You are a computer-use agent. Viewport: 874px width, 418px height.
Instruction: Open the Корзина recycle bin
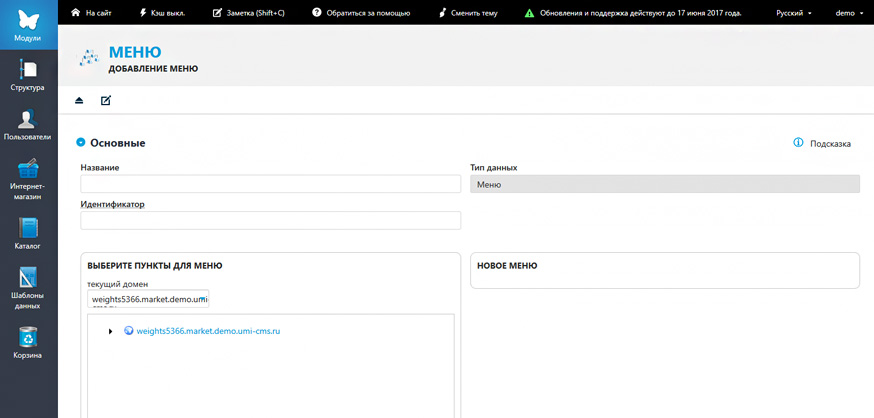click(28, 342)
